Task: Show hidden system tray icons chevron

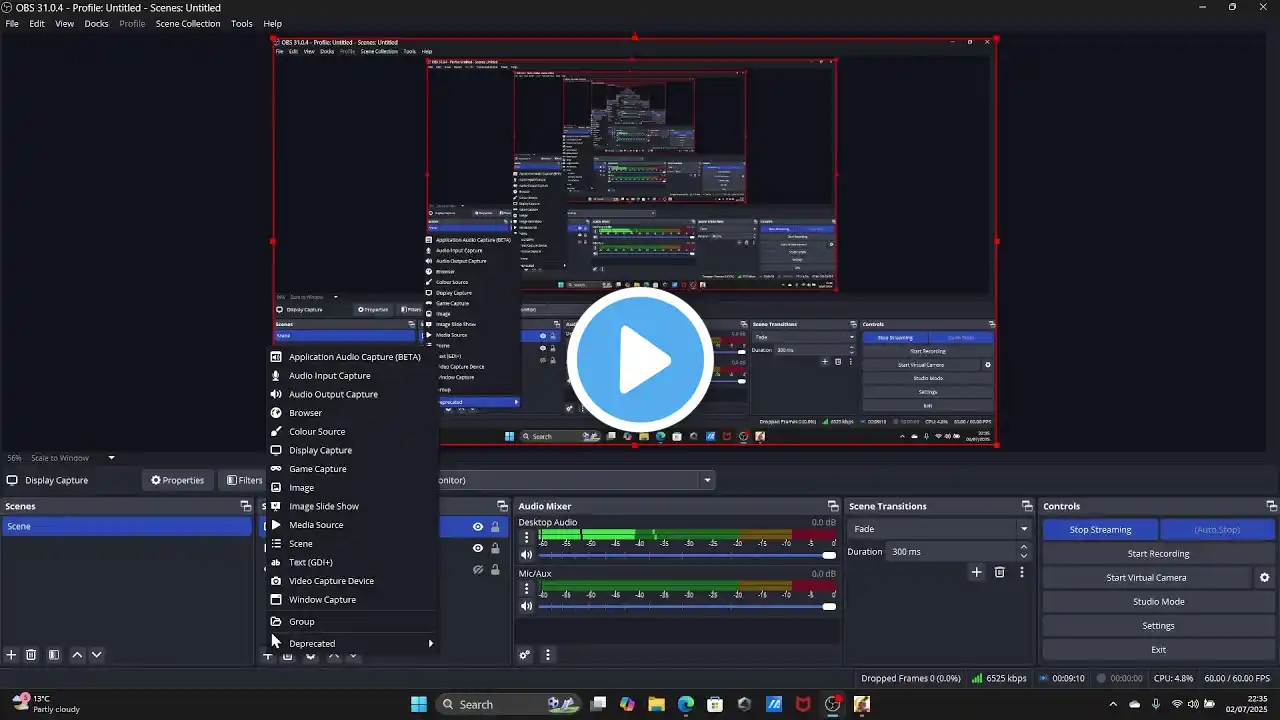Action: [x=1113, y=704]
